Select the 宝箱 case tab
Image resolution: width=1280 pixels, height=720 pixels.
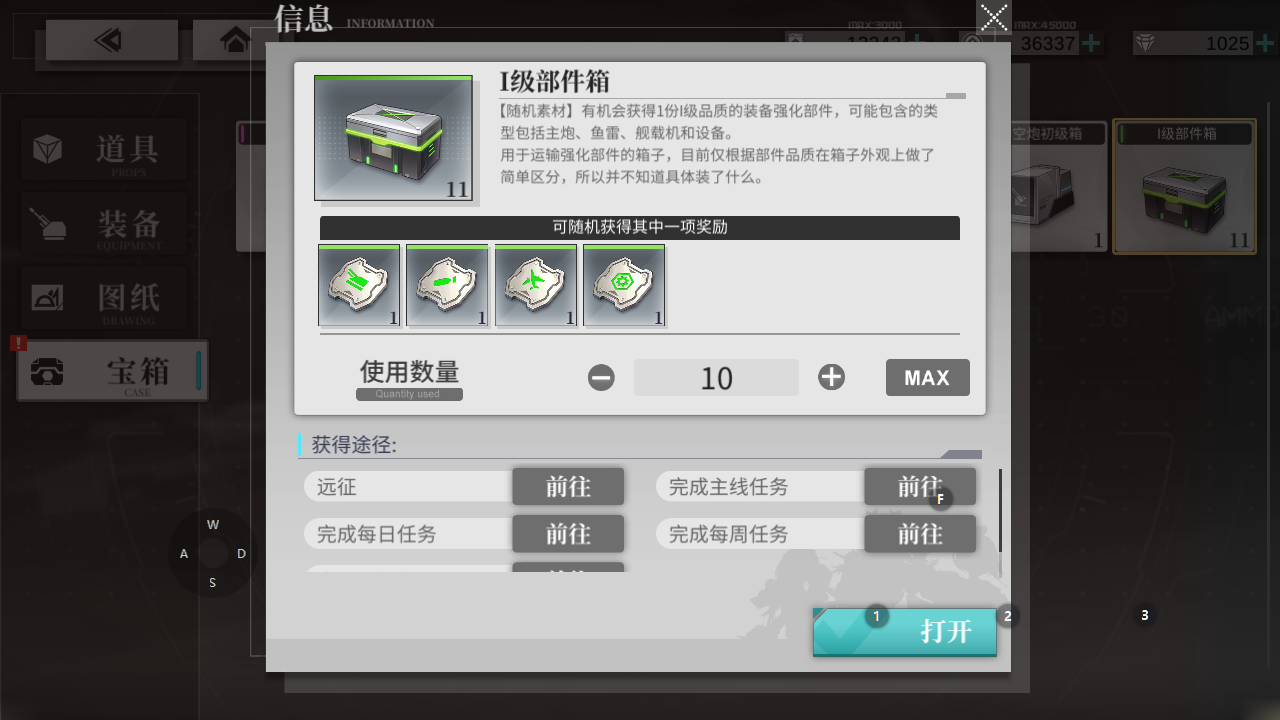pyautogui.click(x=112, y=371)
